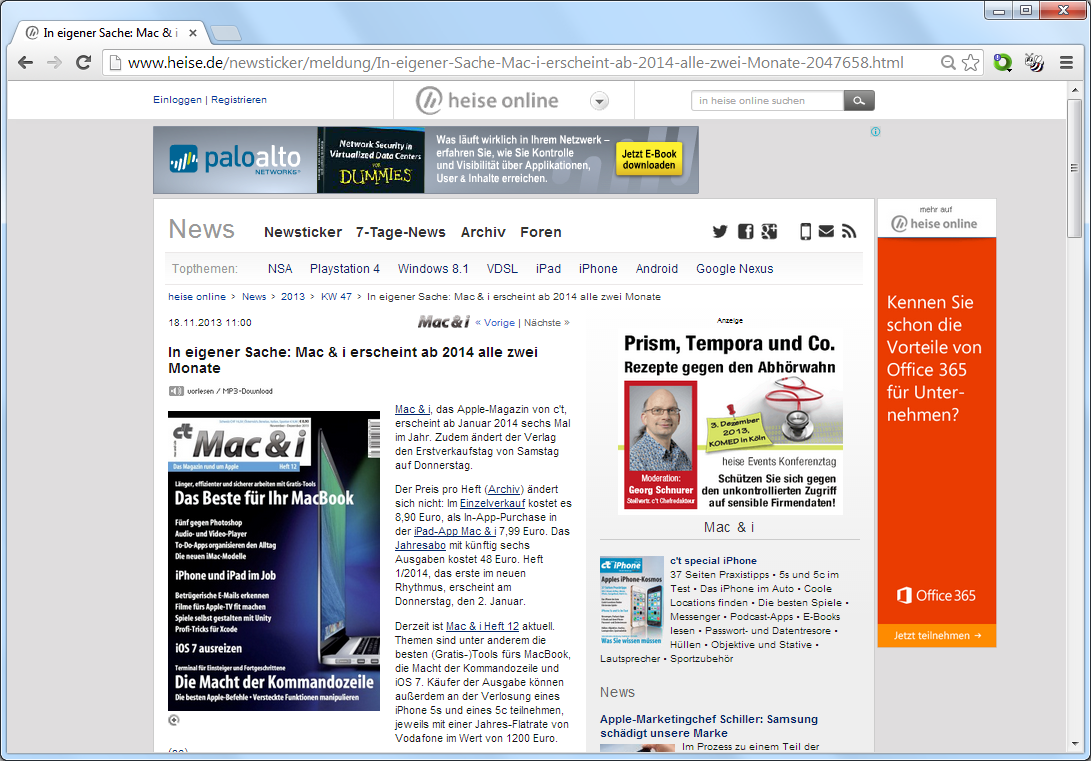
Task: Click the speaker vorlesen icon
Action: pos(176,391)
